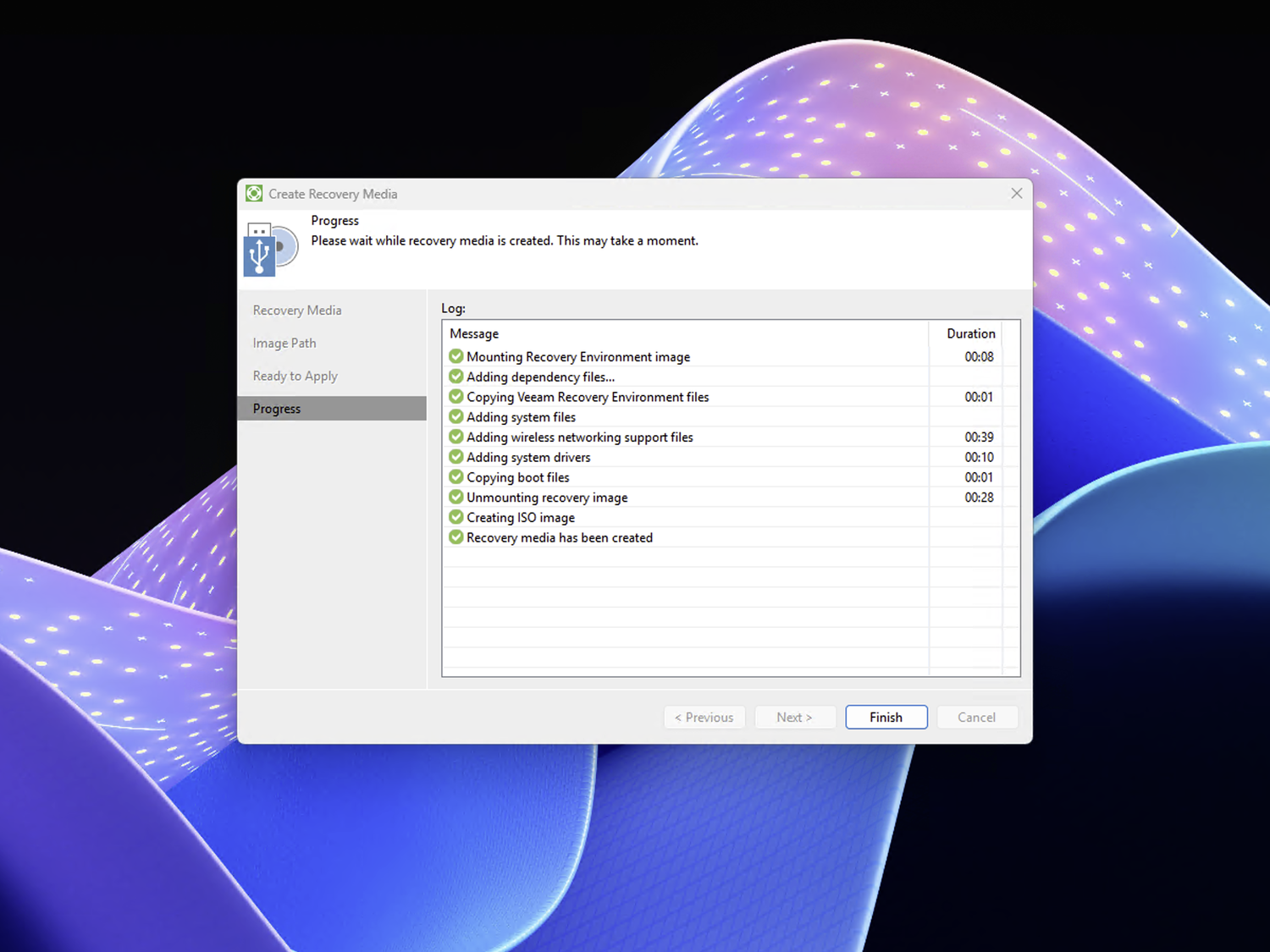Click the green check for Mounting Recovery Environment image
Screen dimensions: 1270x952
tap(456, 356)
